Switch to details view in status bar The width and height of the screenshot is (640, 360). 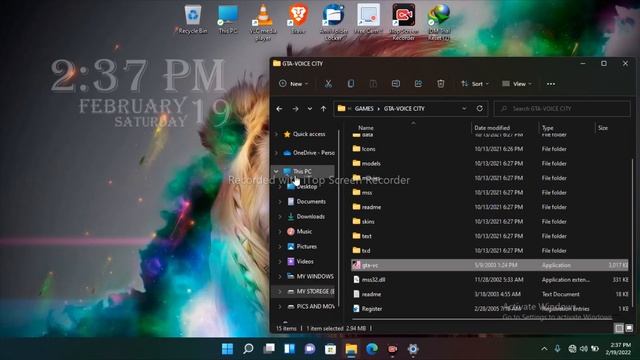[619, 328]
